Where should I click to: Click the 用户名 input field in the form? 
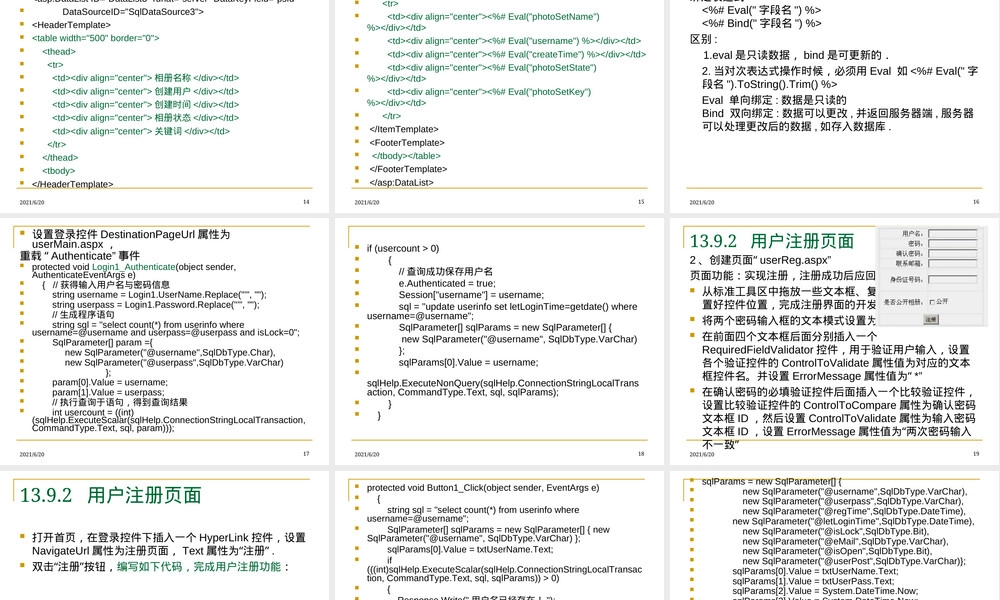953,234
